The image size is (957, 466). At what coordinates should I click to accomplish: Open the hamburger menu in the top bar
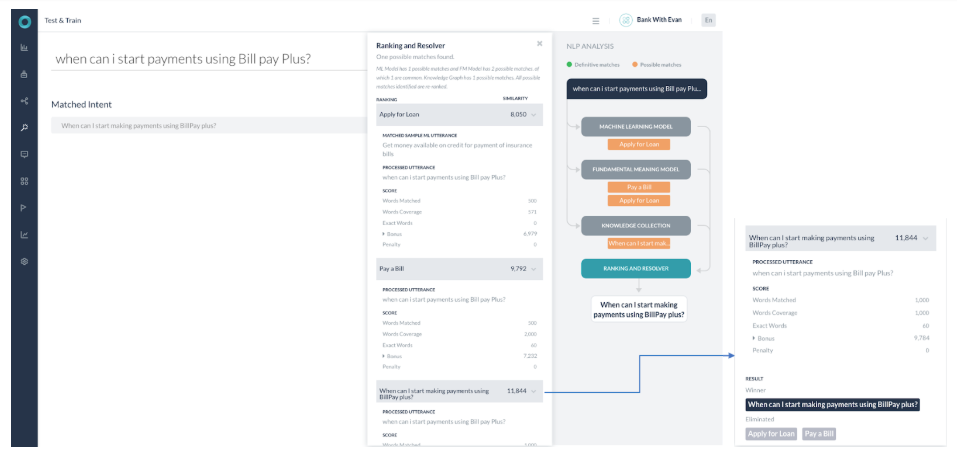596,21
